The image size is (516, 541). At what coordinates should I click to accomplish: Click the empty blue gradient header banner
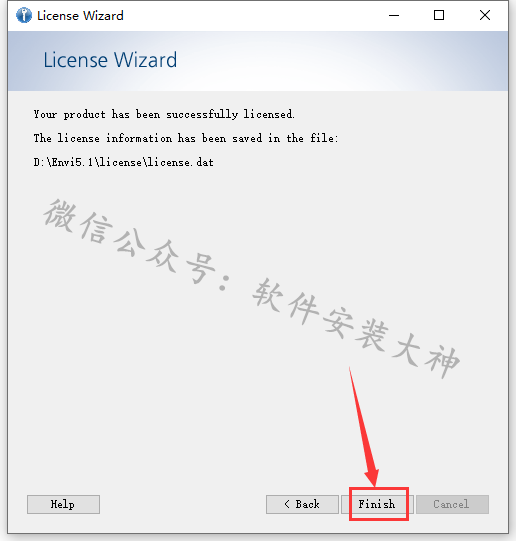341,61
